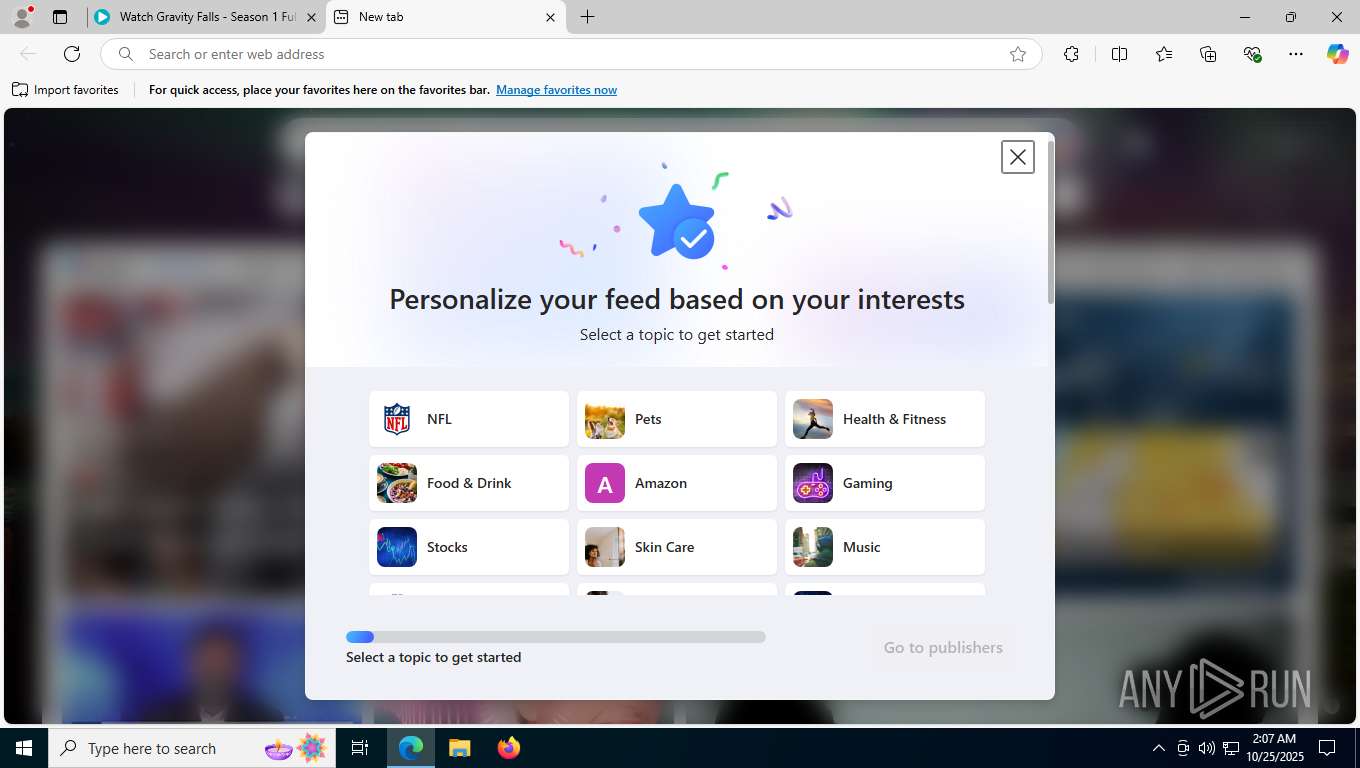Select the NFL topic

pyautogui.click(x=469, y=419)
